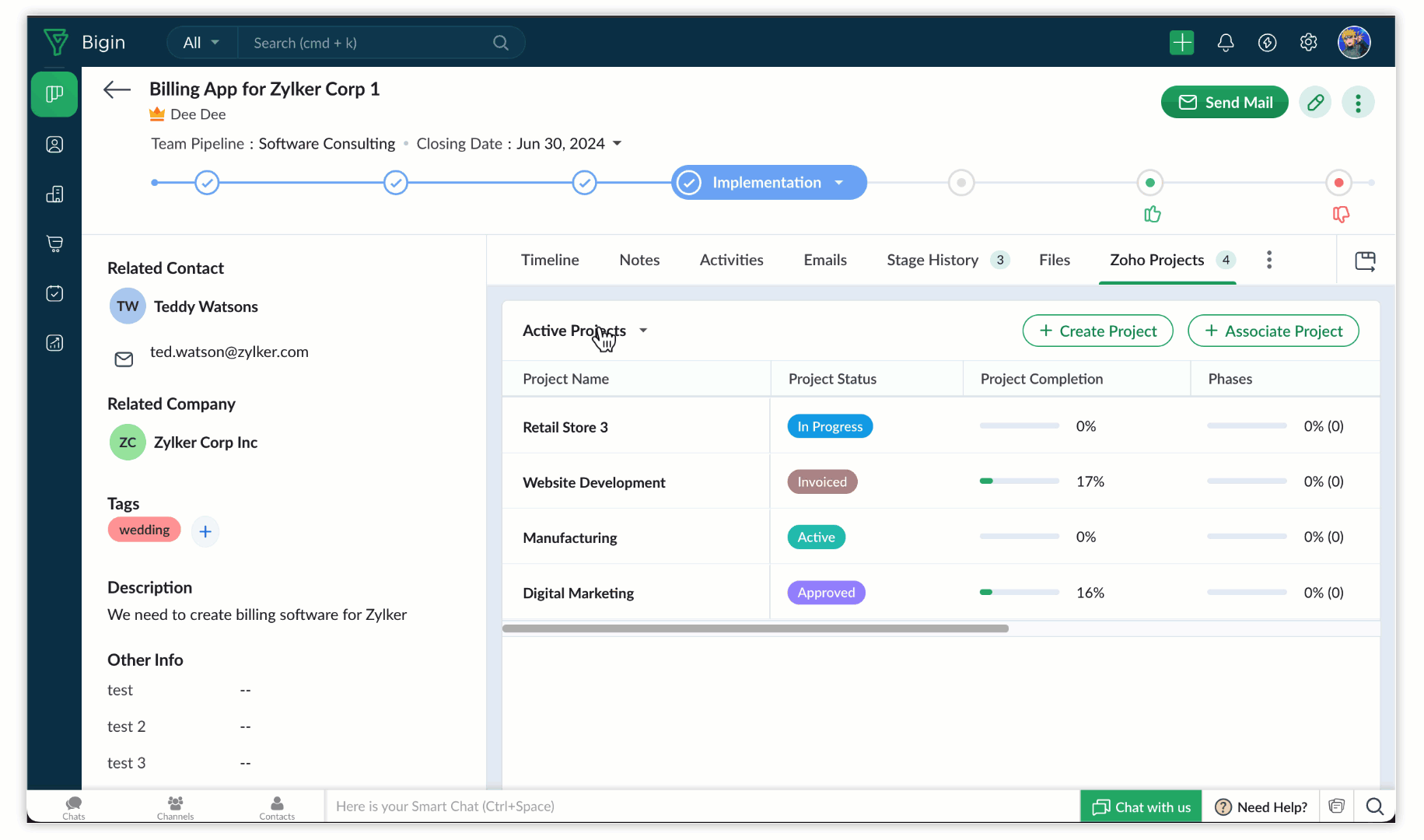
Task: Open the Retail Store 3 project
Action: click(x=565, y=427)
